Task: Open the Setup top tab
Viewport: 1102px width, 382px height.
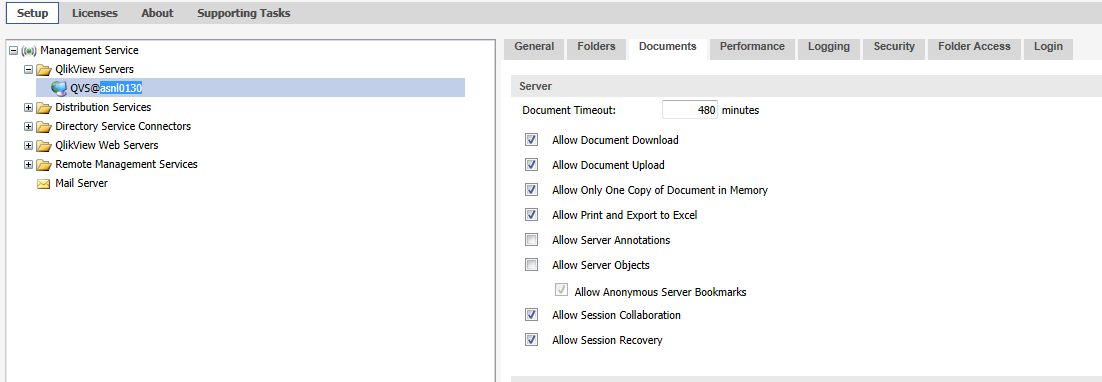Action: click(x=32, y=13)
